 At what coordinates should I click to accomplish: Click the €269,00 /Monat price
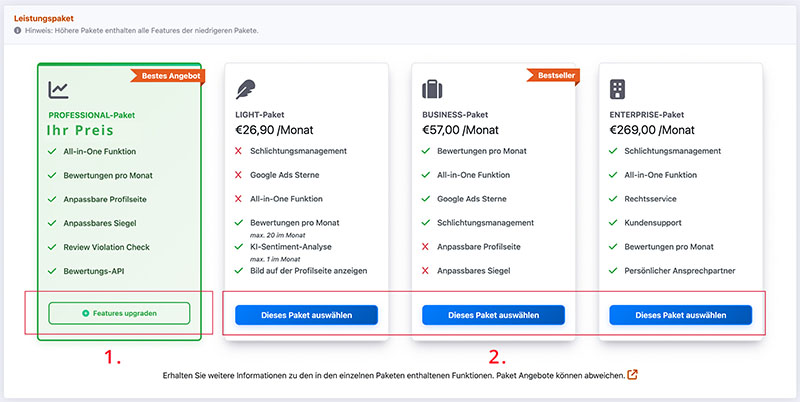(651, 130)
